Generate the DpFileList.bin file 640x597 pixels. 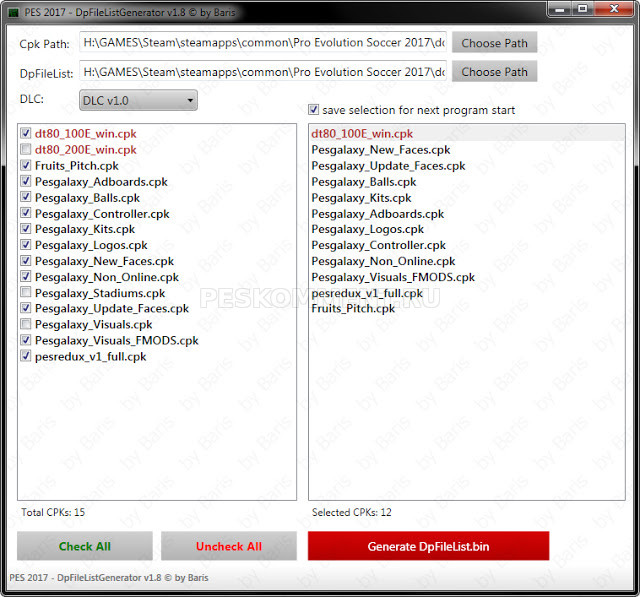[428, 546]
